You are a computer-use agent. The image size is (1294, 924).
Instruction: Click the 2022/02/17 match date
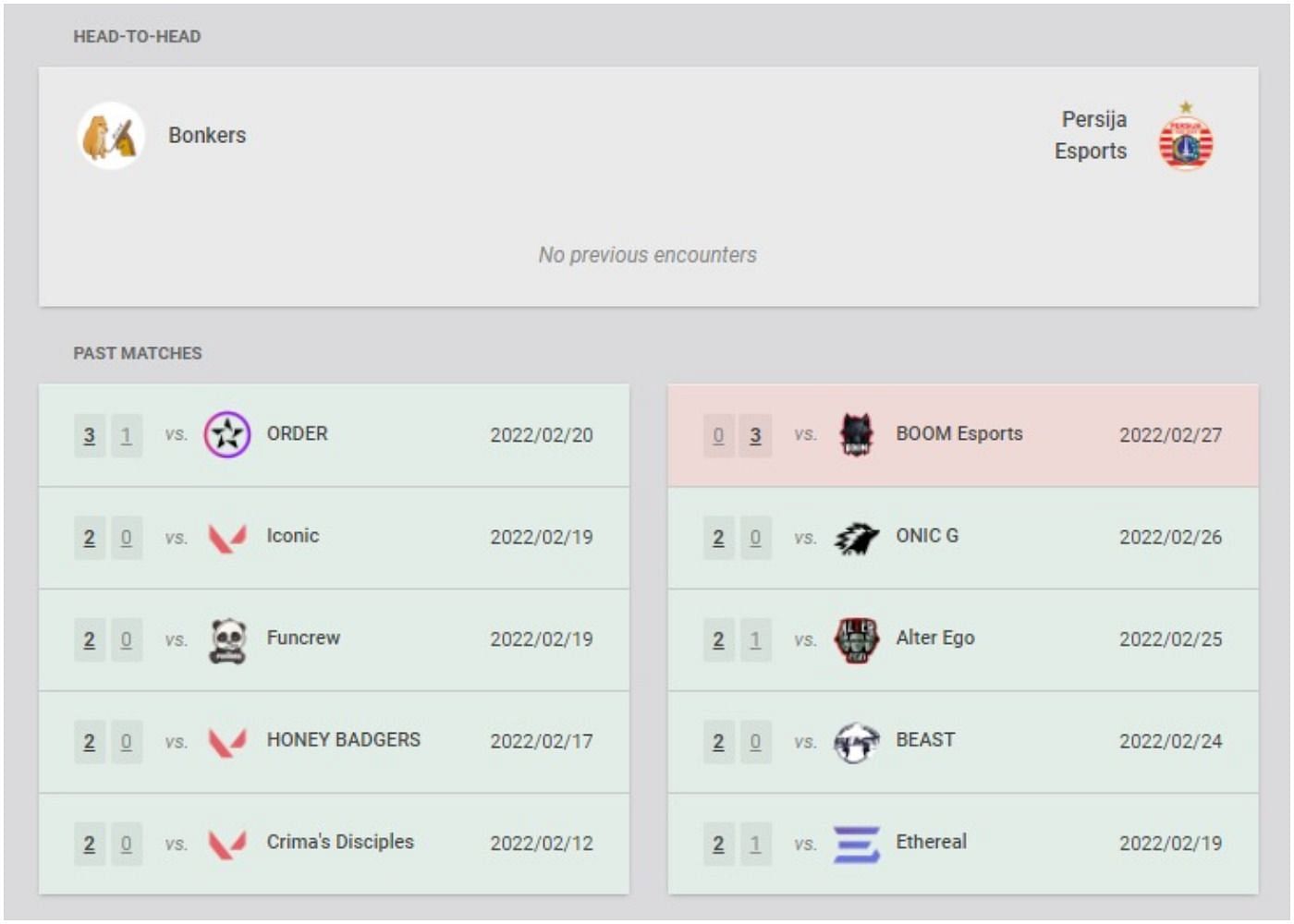point(542,741)
